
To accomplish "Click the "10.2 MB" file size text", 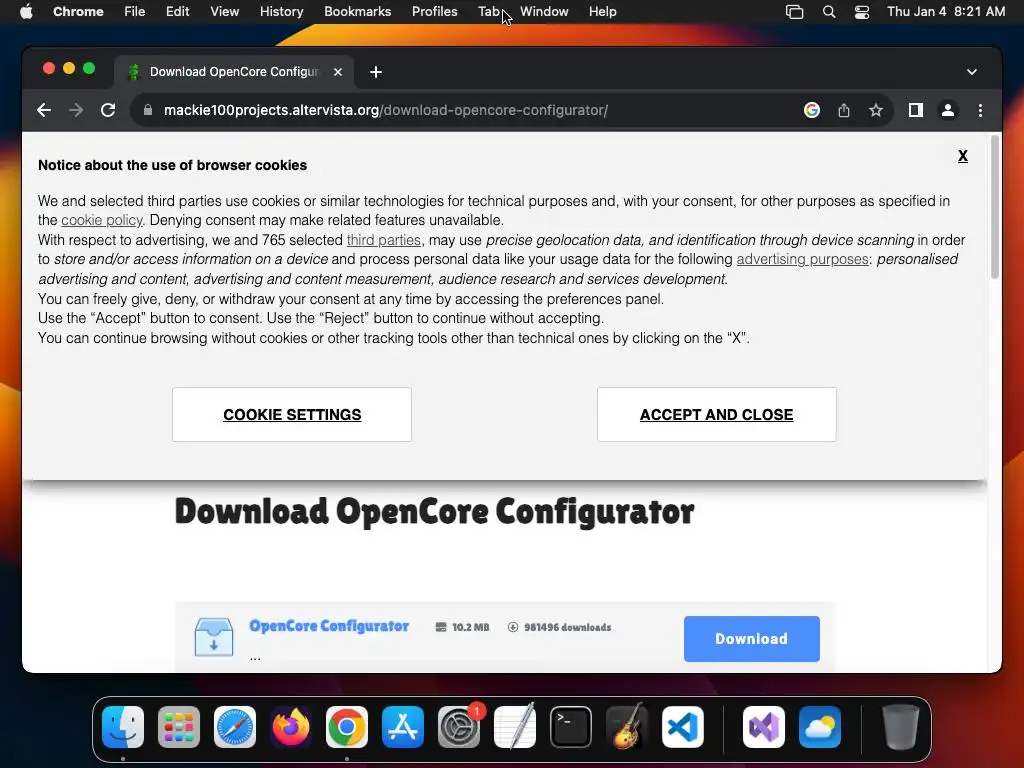I will pyautogui.click(x=470, y=627).
